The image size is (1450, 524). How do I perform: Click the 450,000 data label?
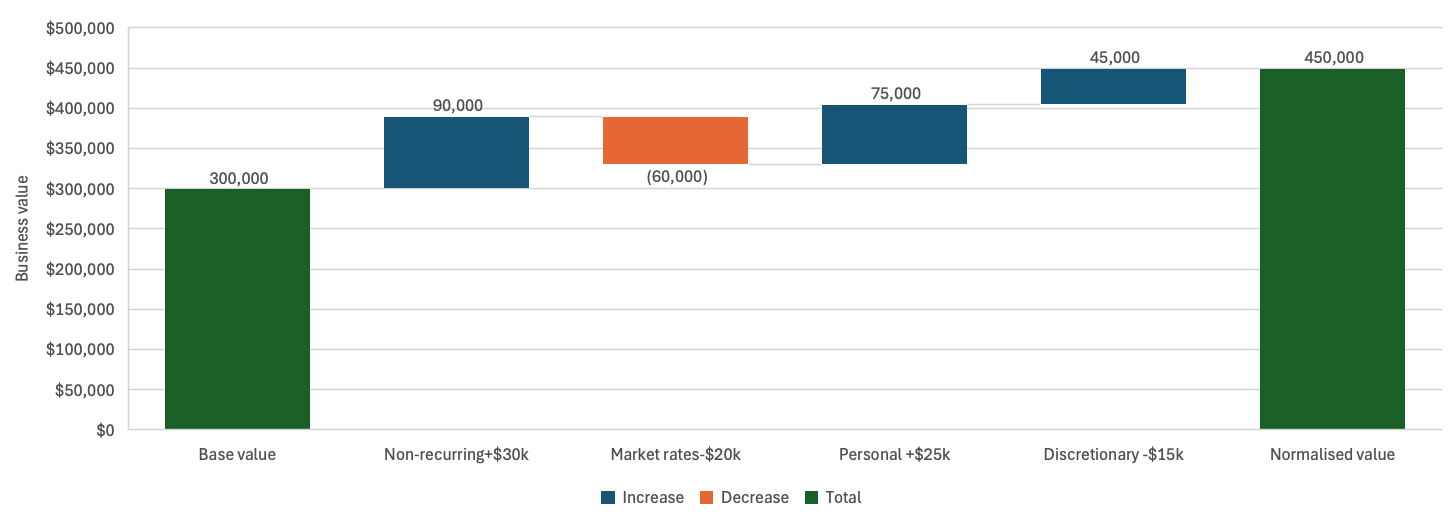tap(1333, 58)
